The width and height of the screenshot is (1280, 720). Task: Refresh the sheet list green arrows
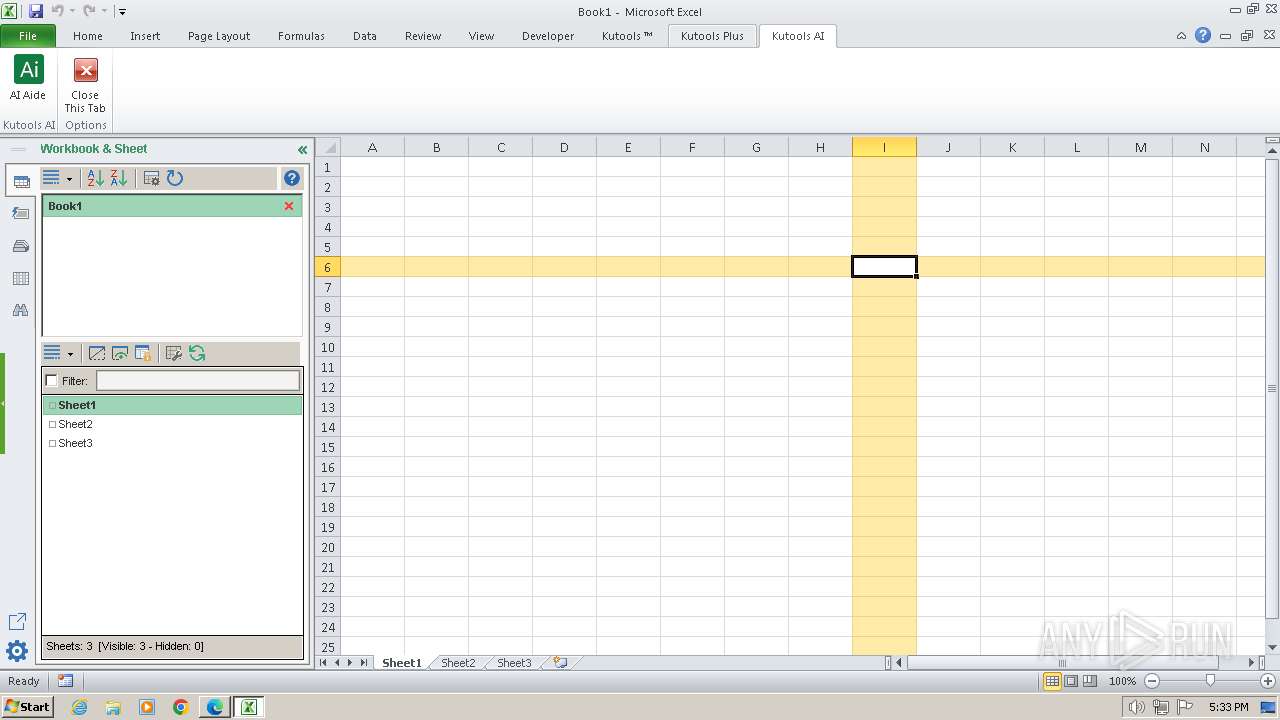197,353
